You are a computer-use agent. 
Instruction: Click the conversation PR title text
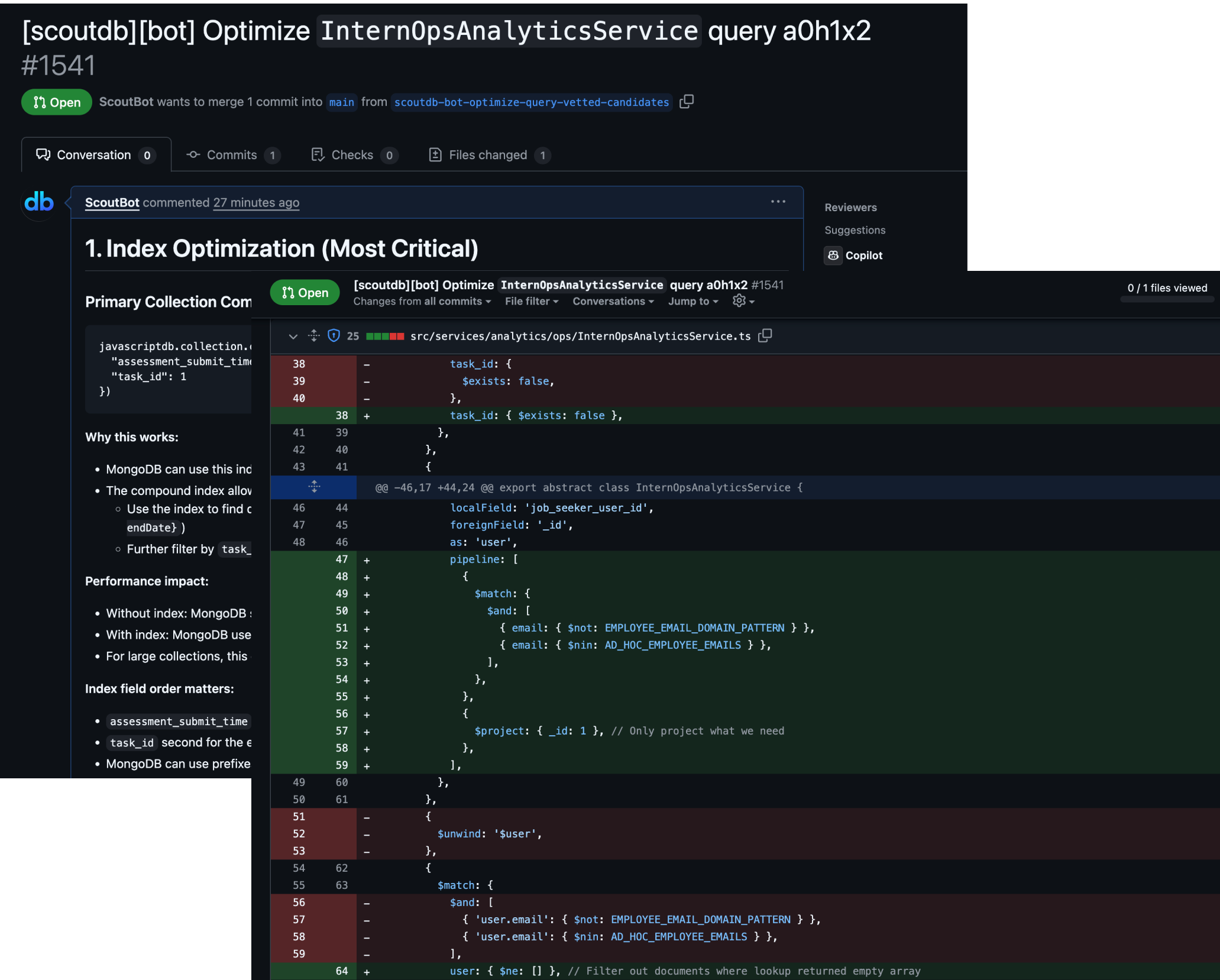click(x=446, y=31)
